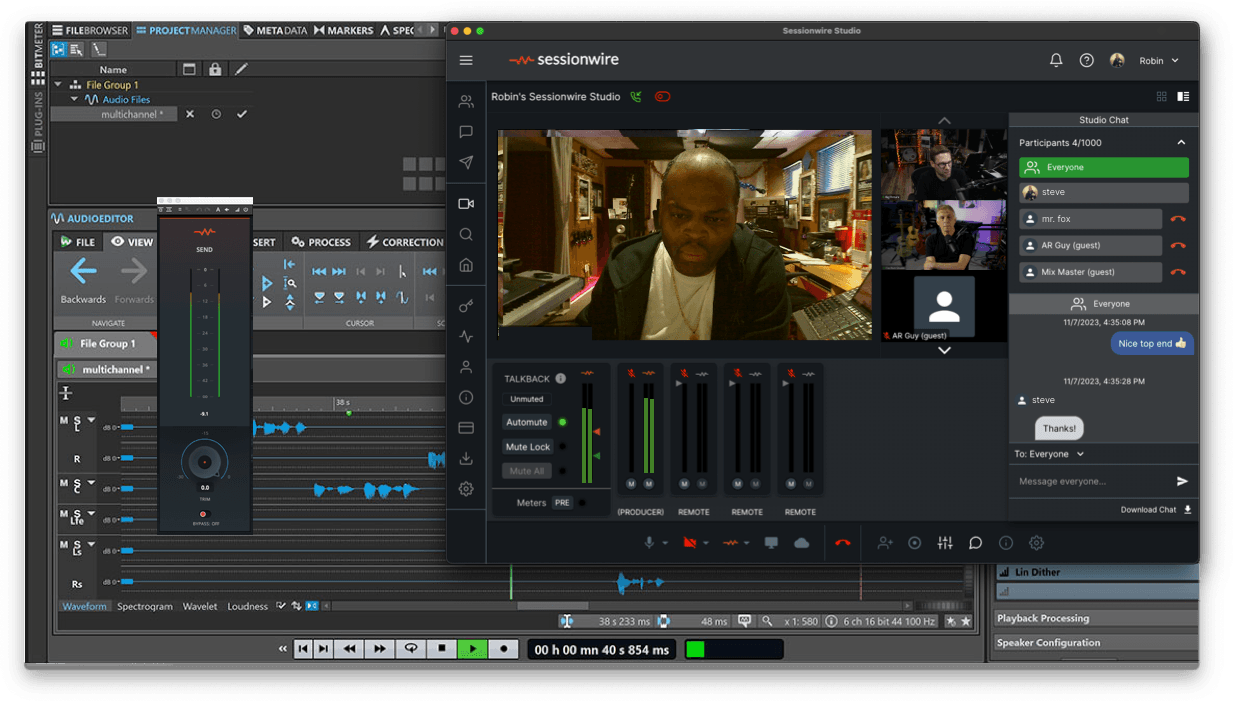This screenshot has width=1234, height=702.
Task: Open the mixer sliders icon in bottom toolbar
Action: (x=945, y=543)
